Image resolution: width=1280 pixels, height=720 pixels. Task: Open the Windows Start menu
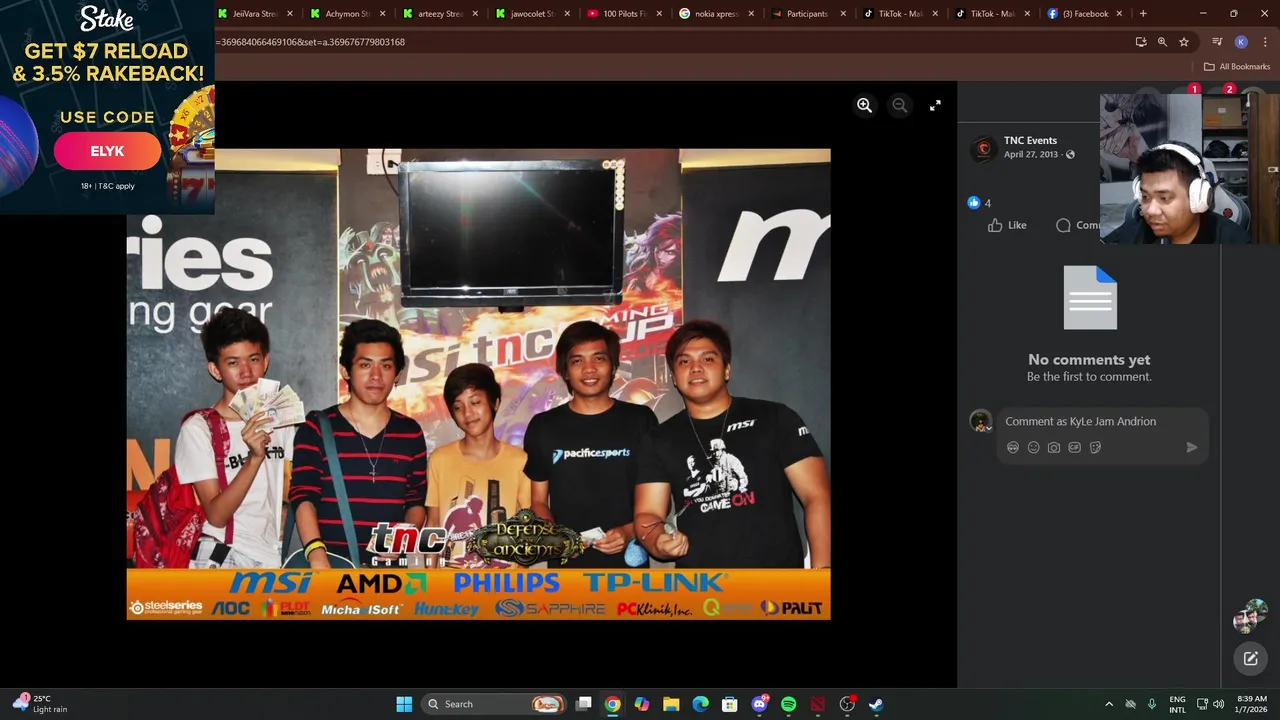(404, 704)
